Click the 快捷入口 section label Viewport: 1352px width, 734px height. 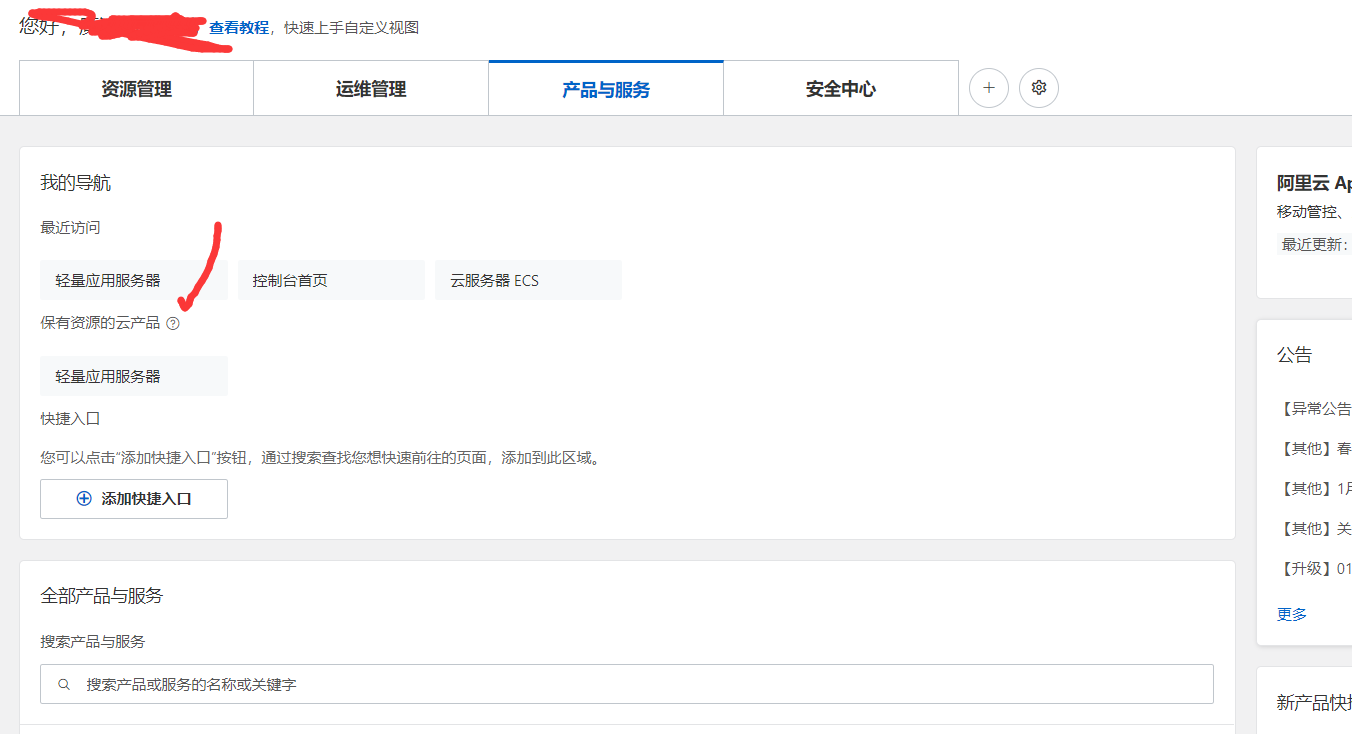point(70,419)
